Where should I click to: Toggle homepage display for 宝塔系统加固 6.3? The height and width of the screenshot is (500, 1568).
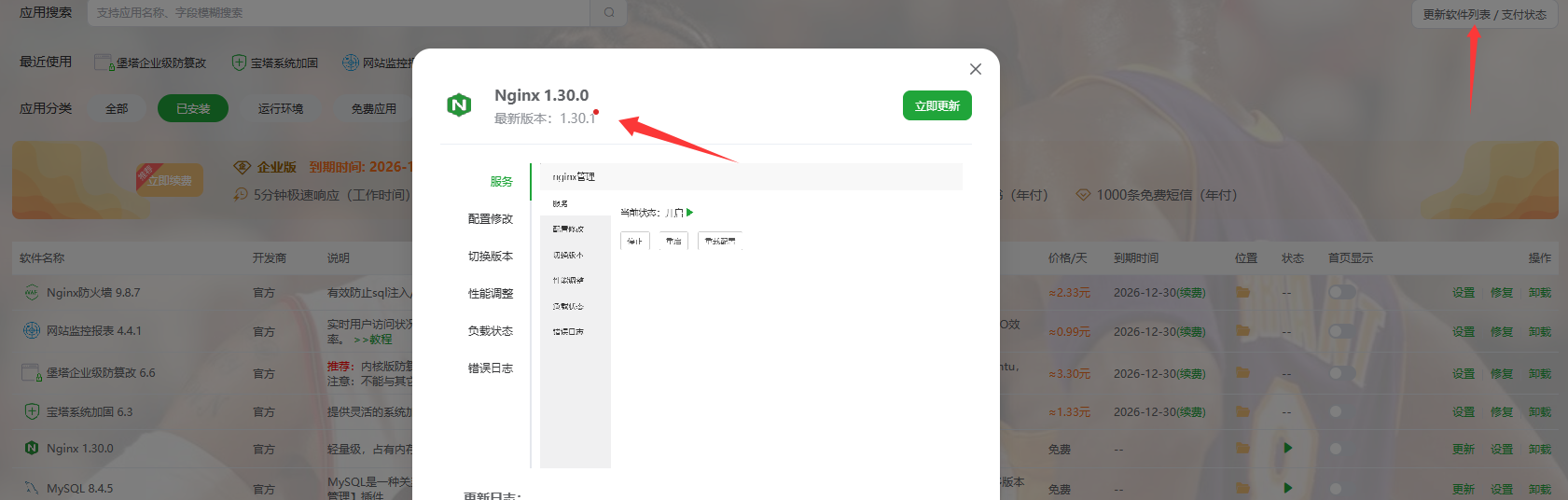click(1341, 410)
